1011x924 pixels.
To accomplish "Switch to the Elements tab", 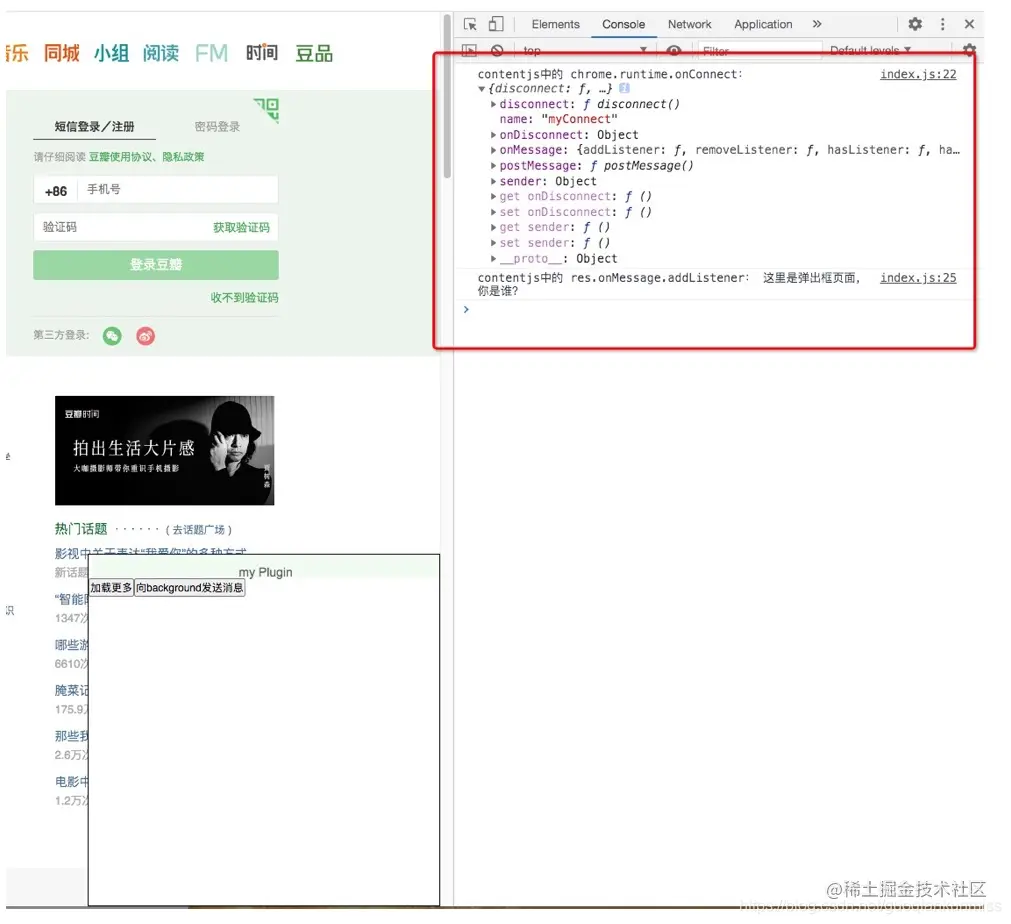I will point(555,25).
